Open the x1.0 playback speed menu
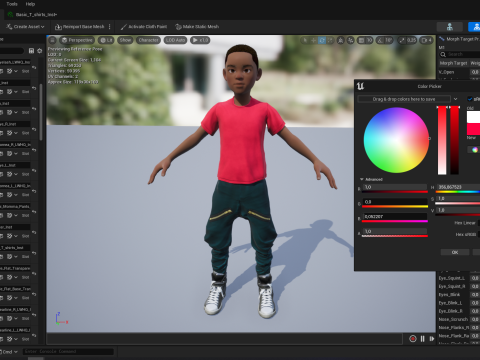The image size is (480, 360). coord(200,40)
